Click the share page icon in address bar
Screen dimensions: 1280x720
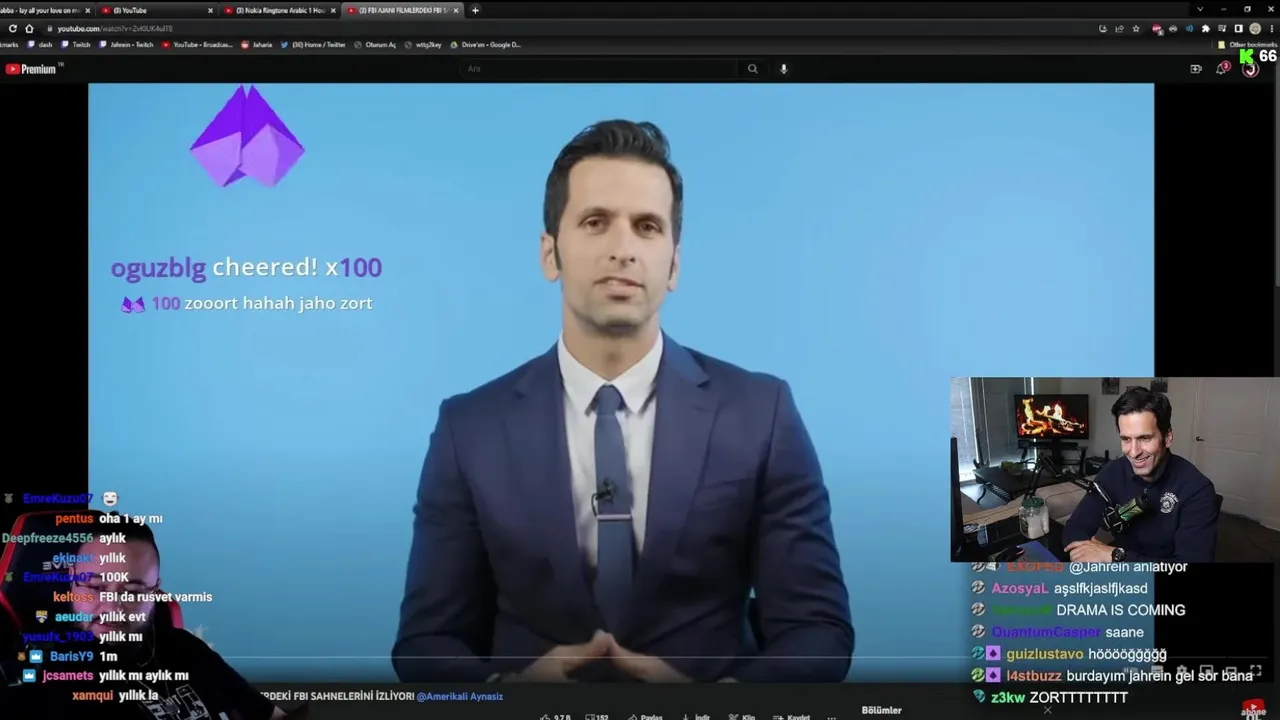click(1120, 28)
